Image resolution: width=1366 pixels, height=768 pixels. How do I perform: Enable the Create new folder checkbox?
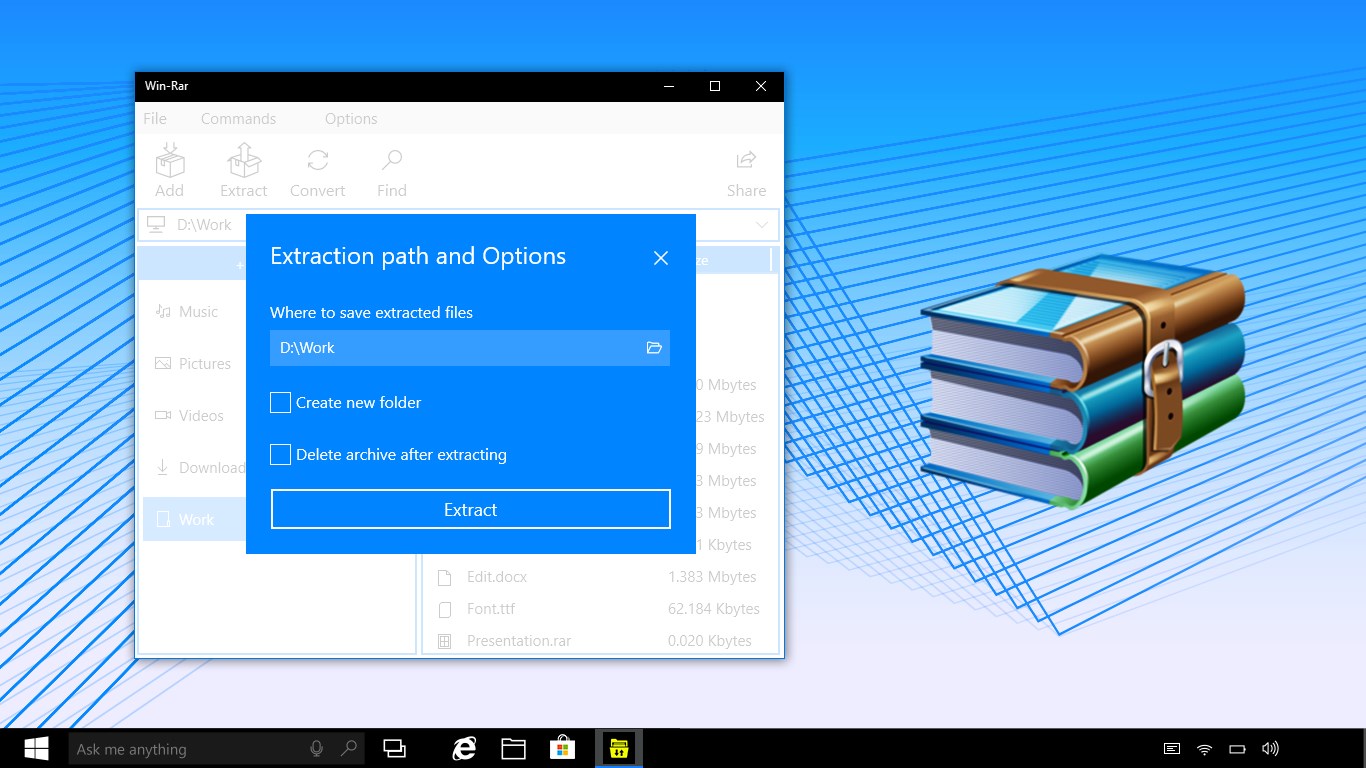tap(280, 403)
